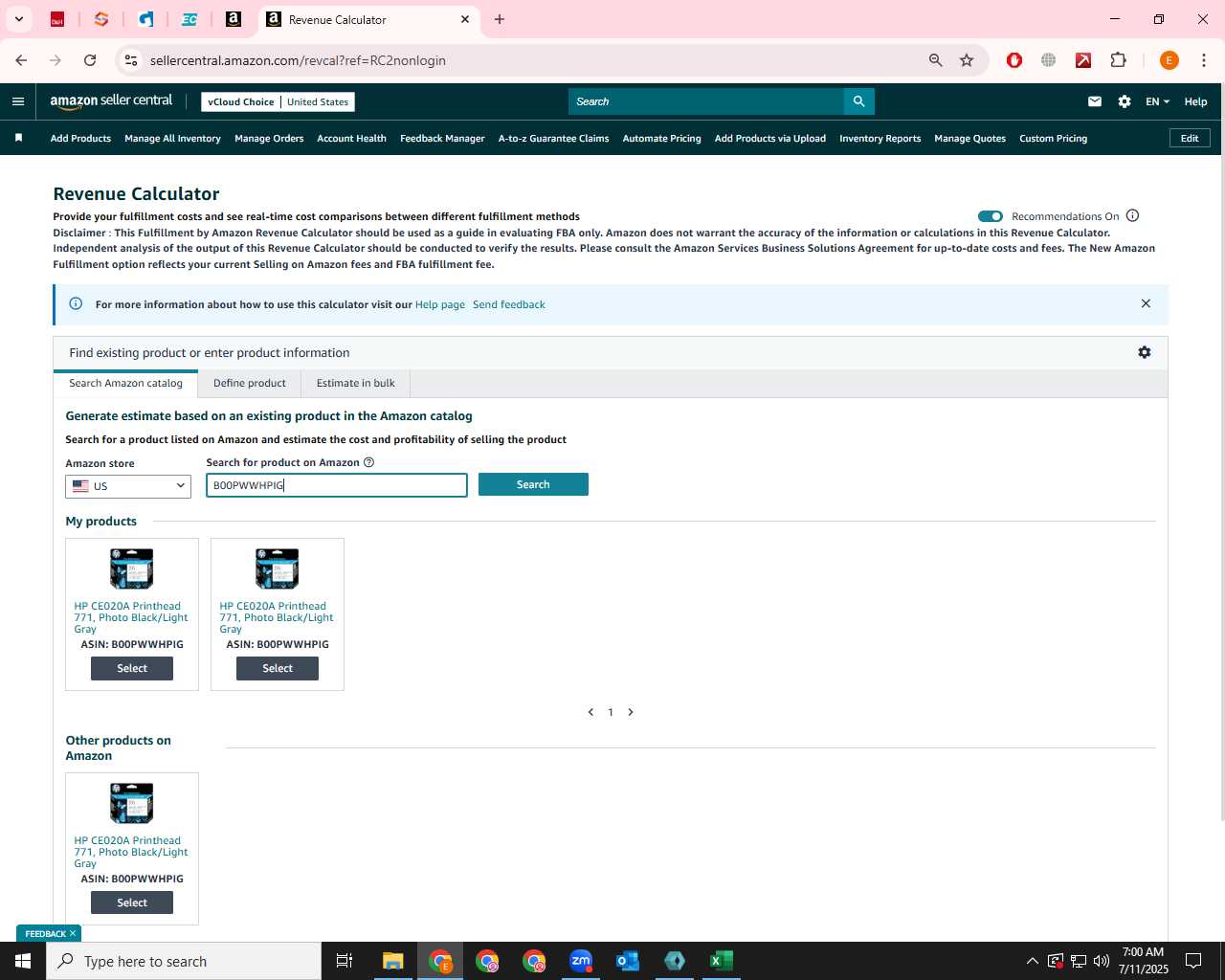Open the browser zoom magnifier icon
Screen dimensions: 1225x980
click(x=936, y=60)
